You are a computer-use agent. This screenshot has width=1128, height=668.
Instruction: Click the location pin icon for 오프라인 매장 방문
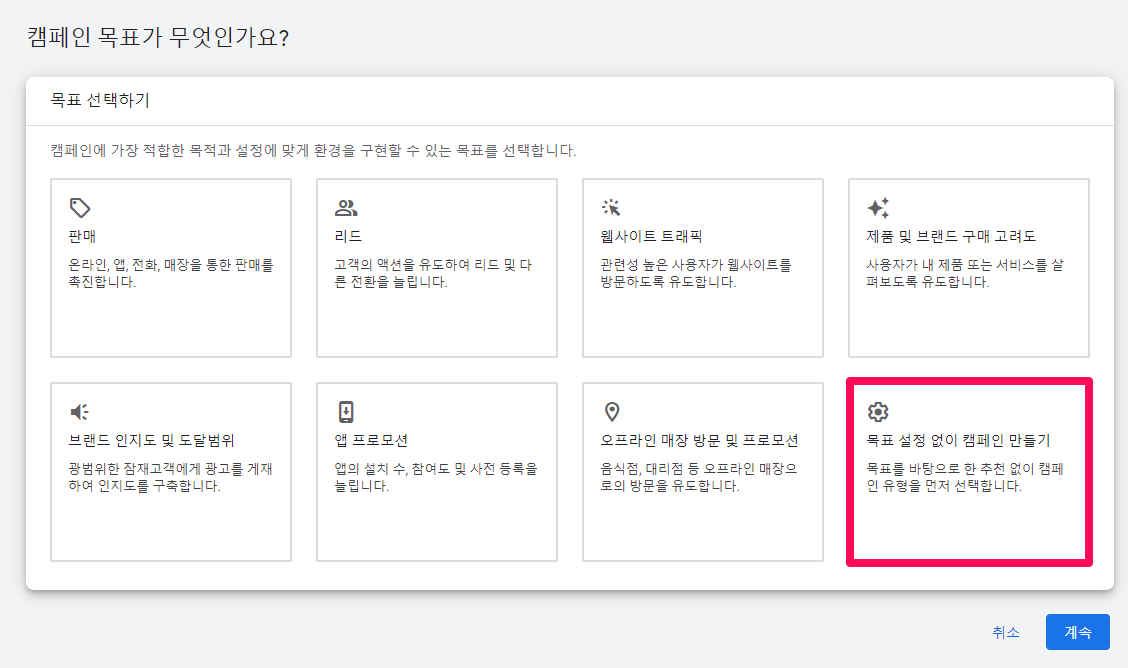pyautogui.click(x=611, y=411)
